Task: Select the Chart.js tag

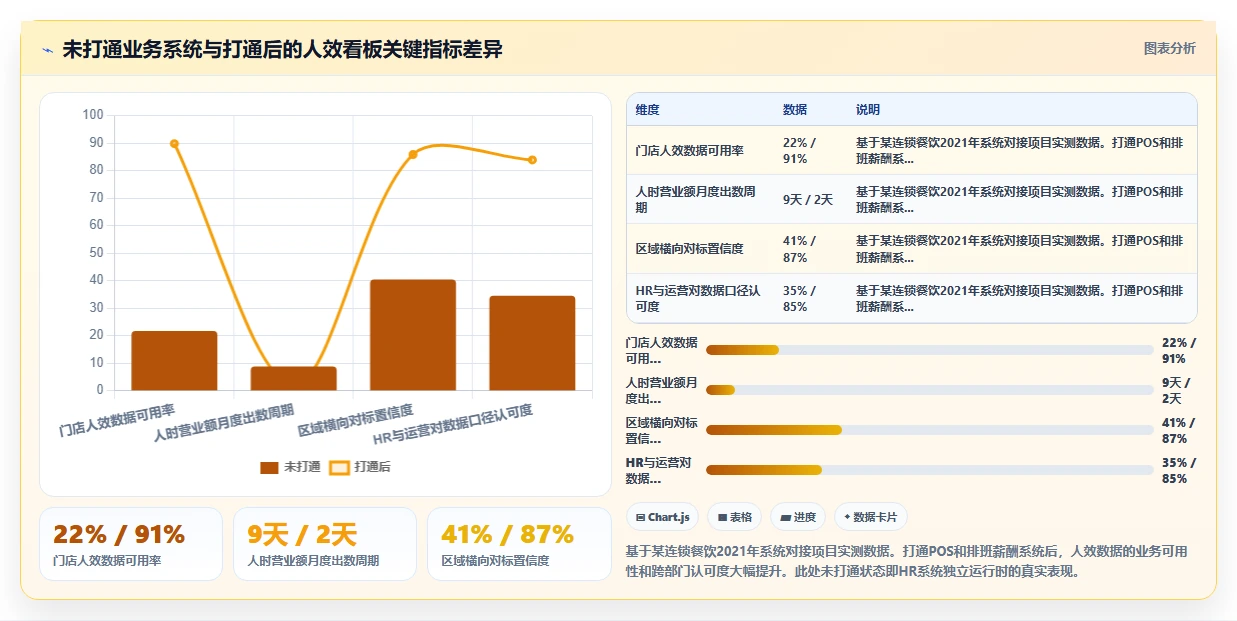Action: click(x=662, y=517)
